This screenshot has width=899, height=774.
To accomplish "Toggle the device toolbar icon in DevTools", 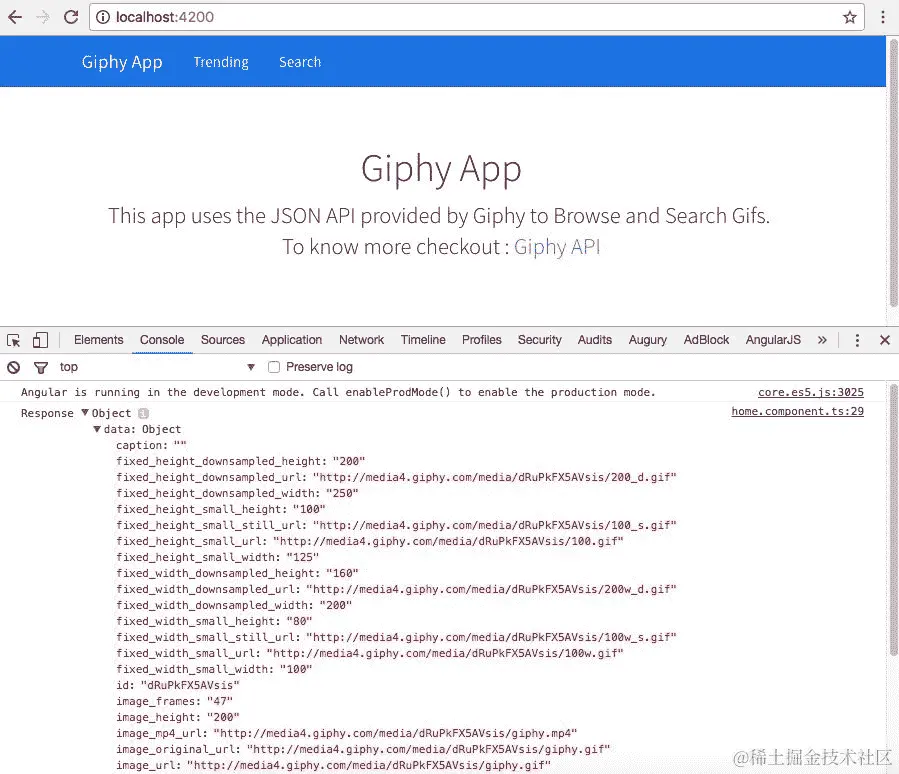I will 40,340.
